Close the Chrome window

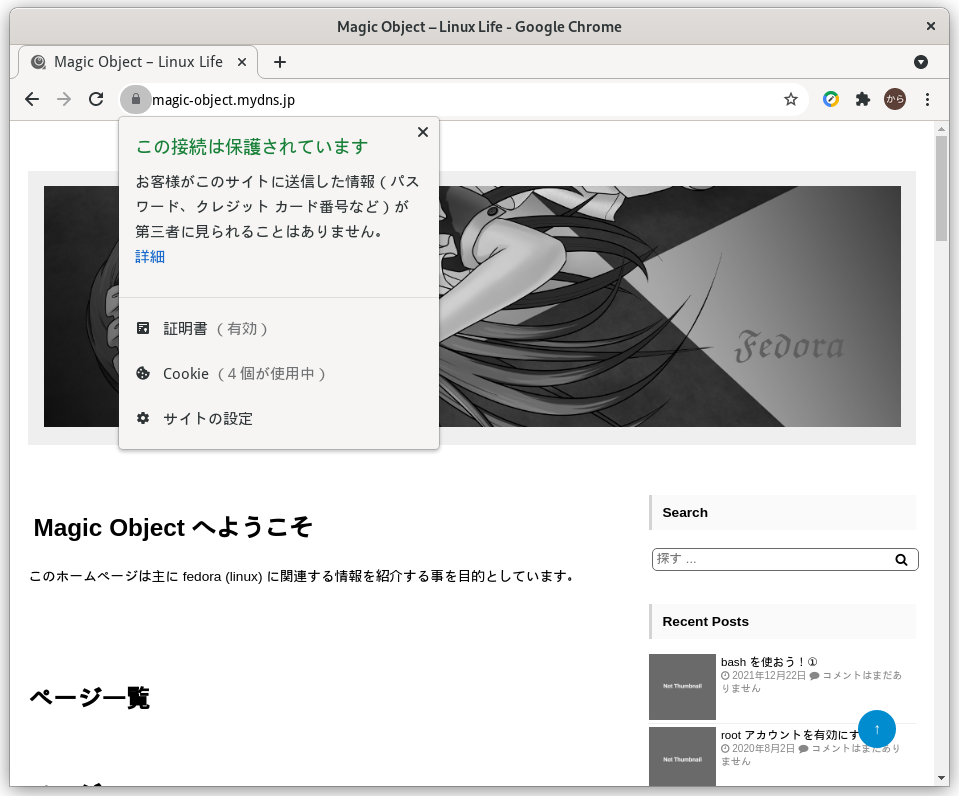[930, 26]
